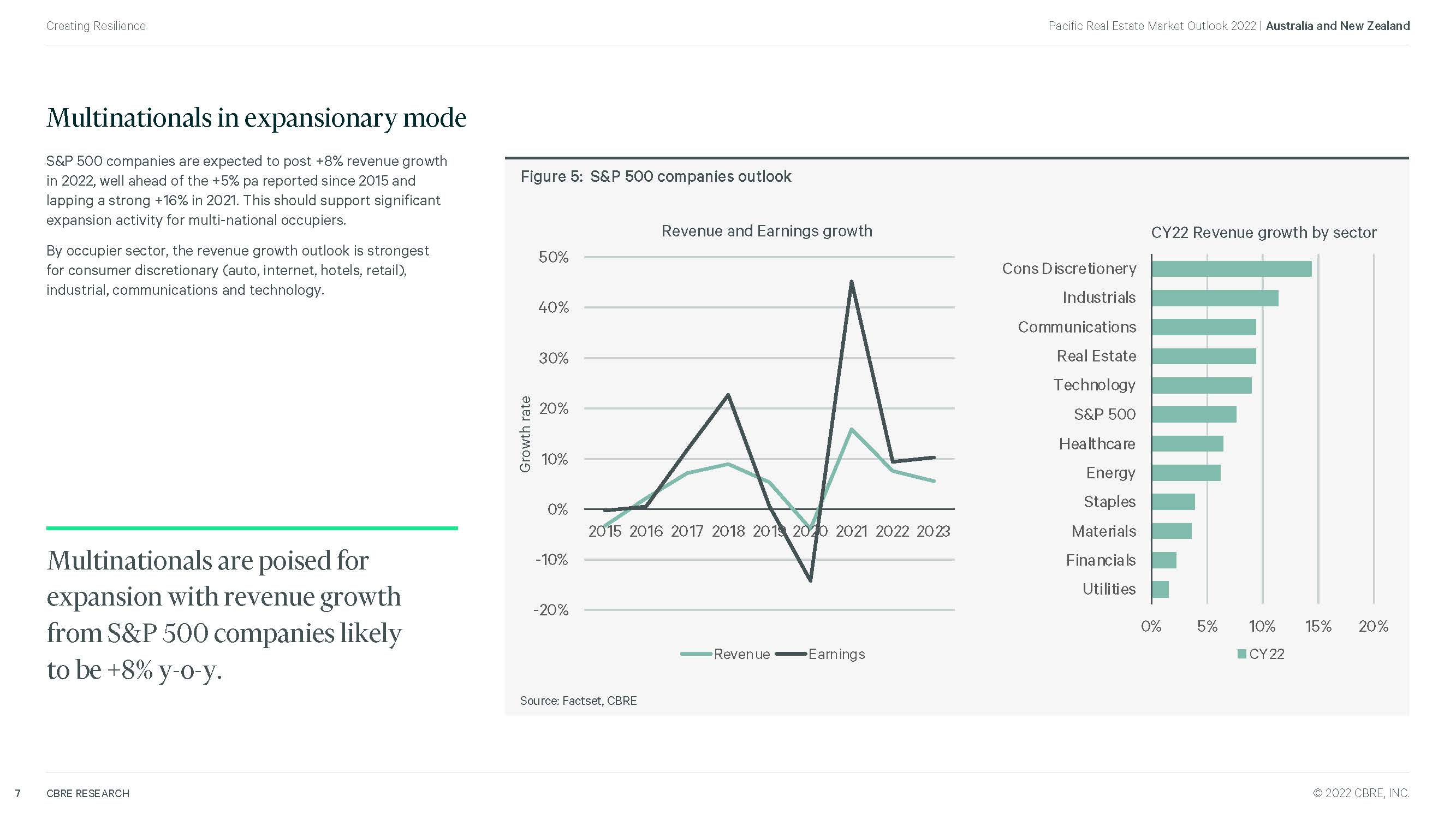The image size is (1456, 819).
Task: Click the CBRE RESEARCH footer text
Action: 87,793
